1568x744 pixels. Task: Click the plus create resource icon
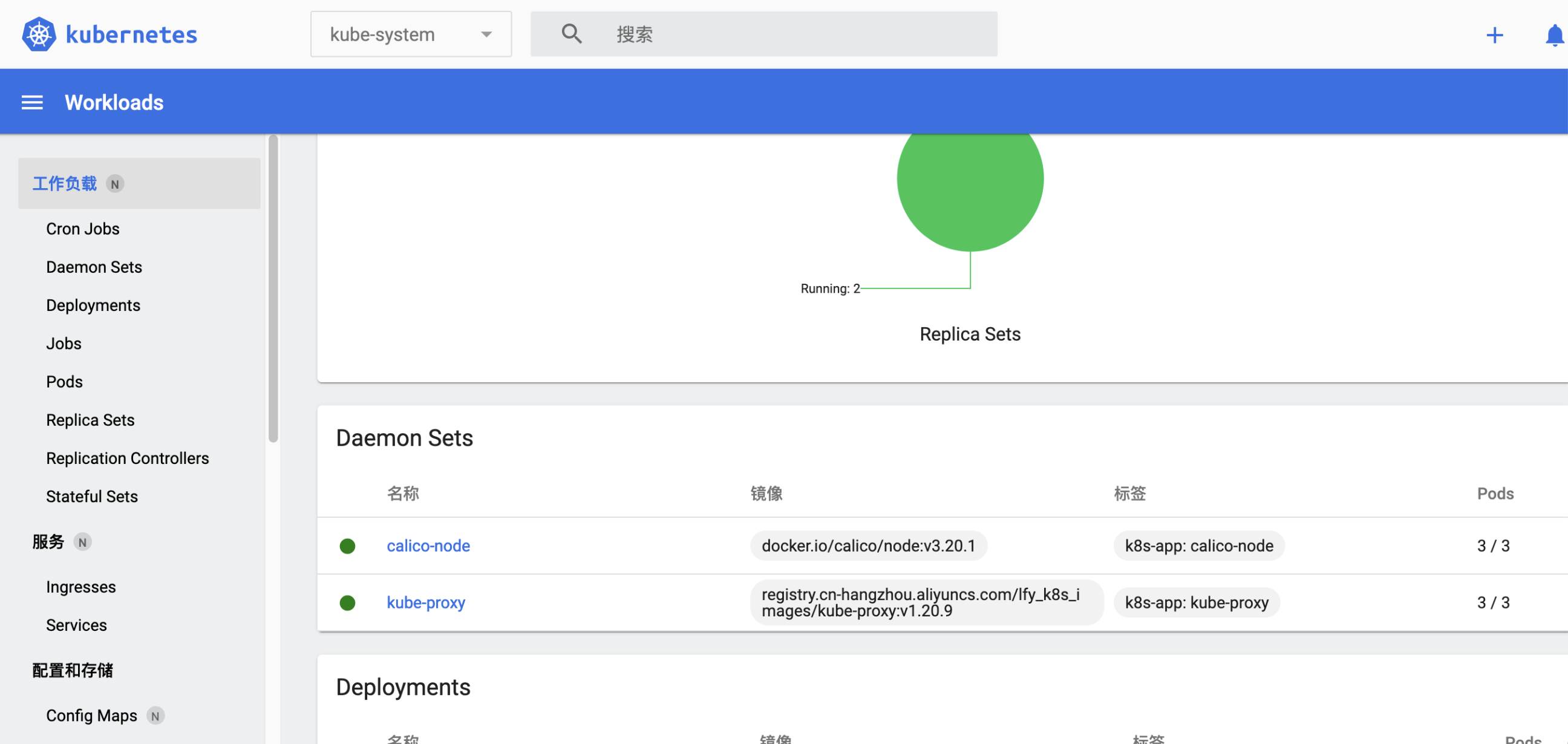1494,34
